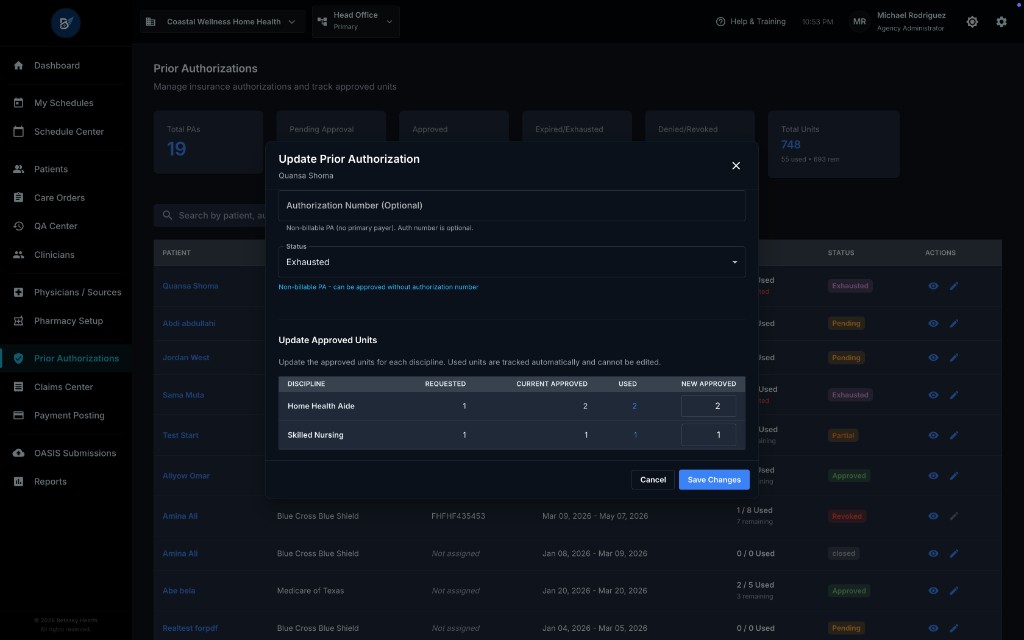Edit Realtest forpdf authorization pencil icon
Image resolution: width=1024 pixels, height=640 pixels.
[954, 628]
